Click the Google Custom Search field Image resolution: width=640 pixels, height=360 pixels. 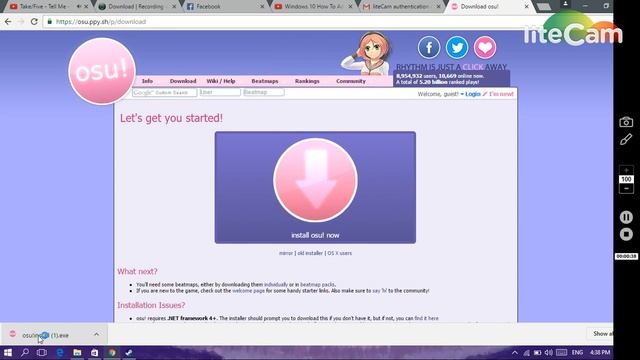pos(164,93)
